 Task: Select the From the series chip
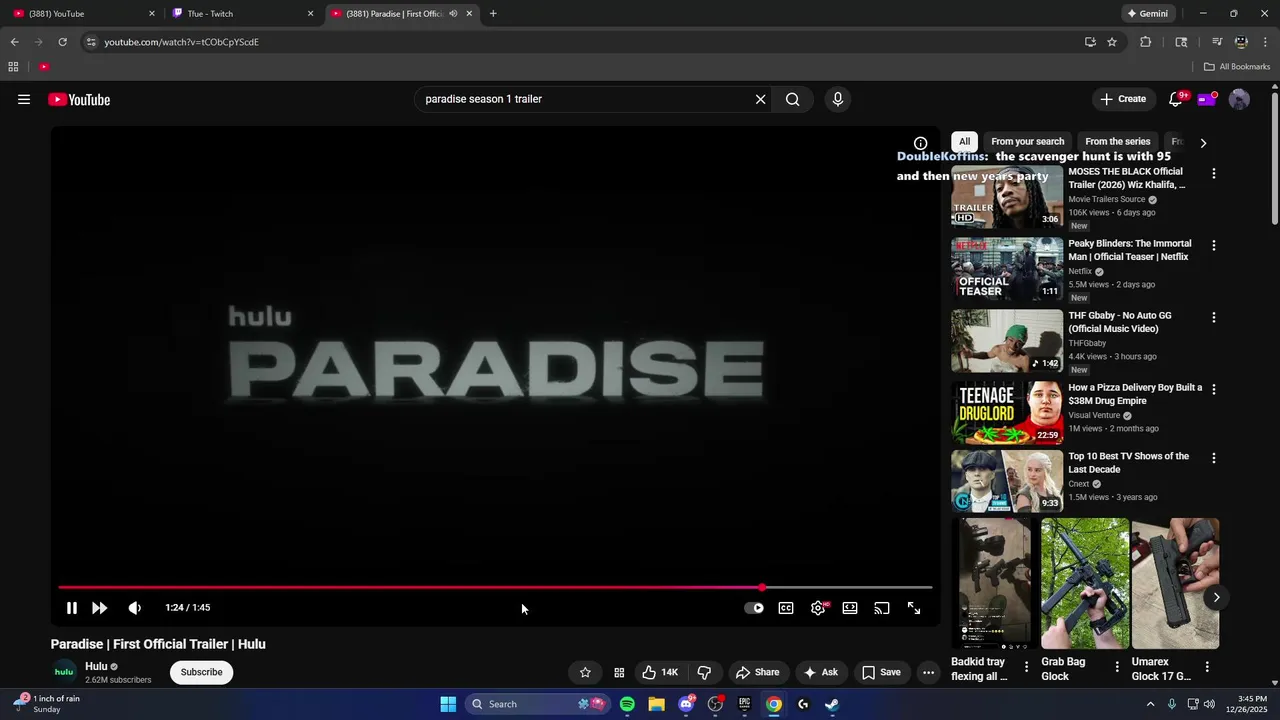1117,142
